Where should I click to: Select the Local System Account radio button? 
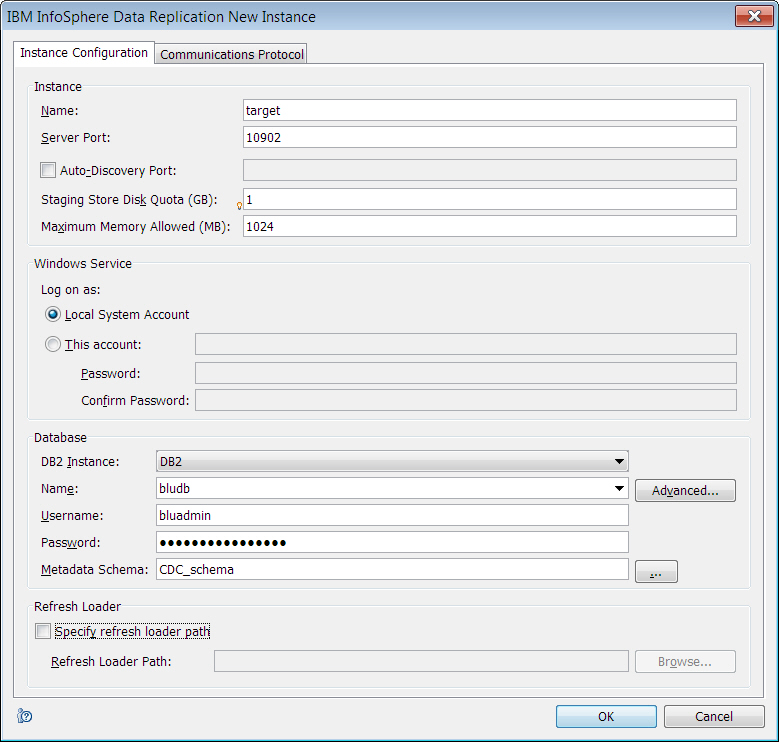click(53, 314)
